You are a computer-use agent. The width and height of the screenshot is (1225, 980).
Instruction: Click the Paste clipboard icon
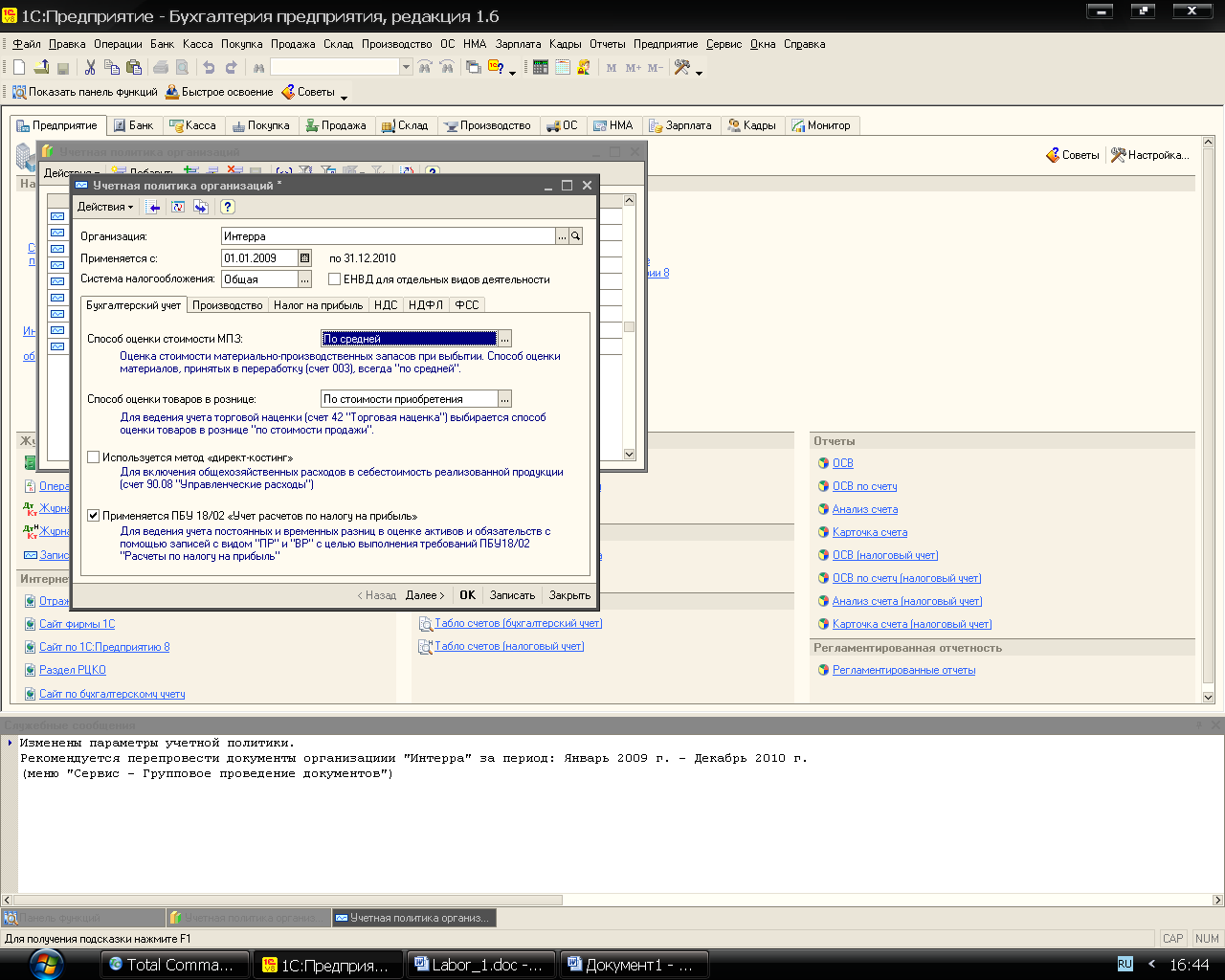[134, 67]
